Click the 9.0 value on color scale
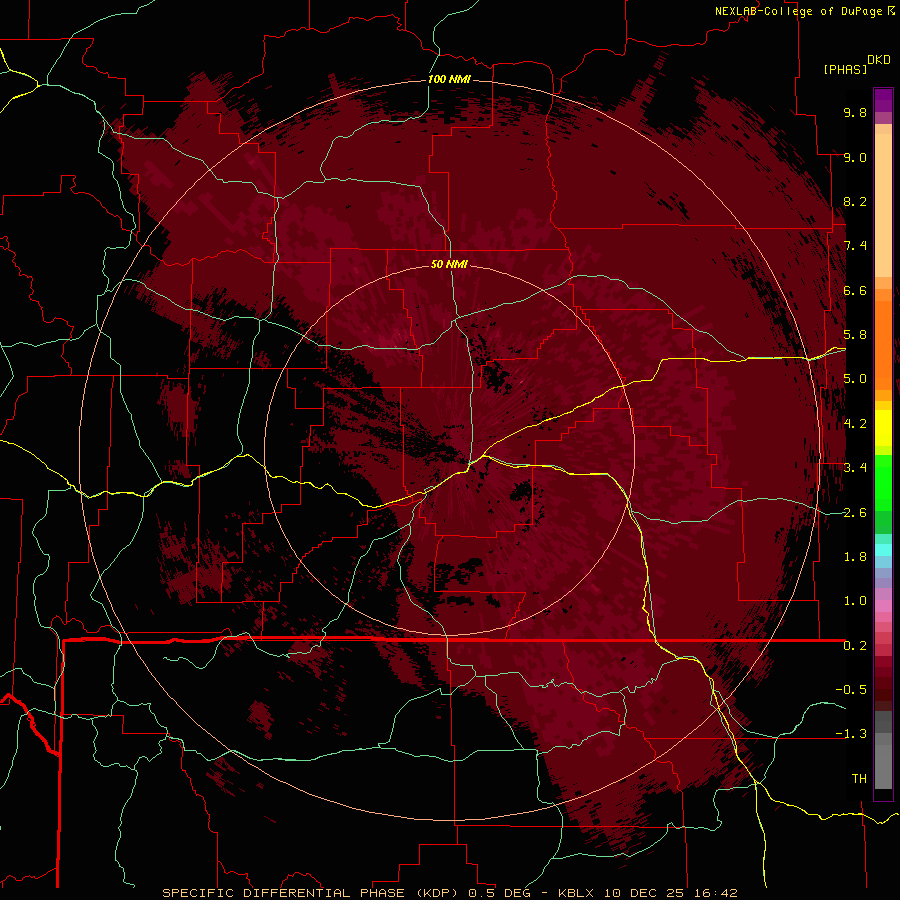The height and width of the screenshot is (900, 900). (855, 157)
